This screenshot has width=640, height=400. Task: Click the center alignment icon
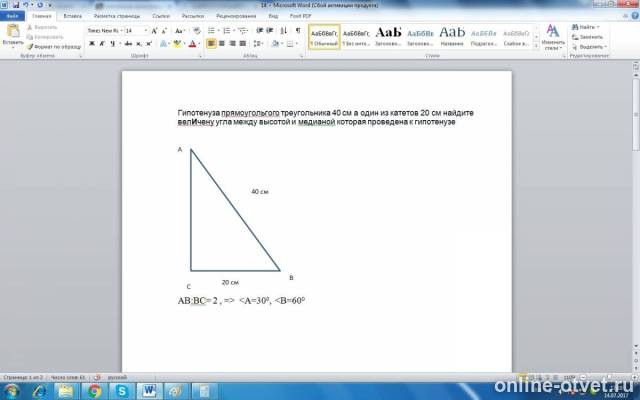(222, 44)
